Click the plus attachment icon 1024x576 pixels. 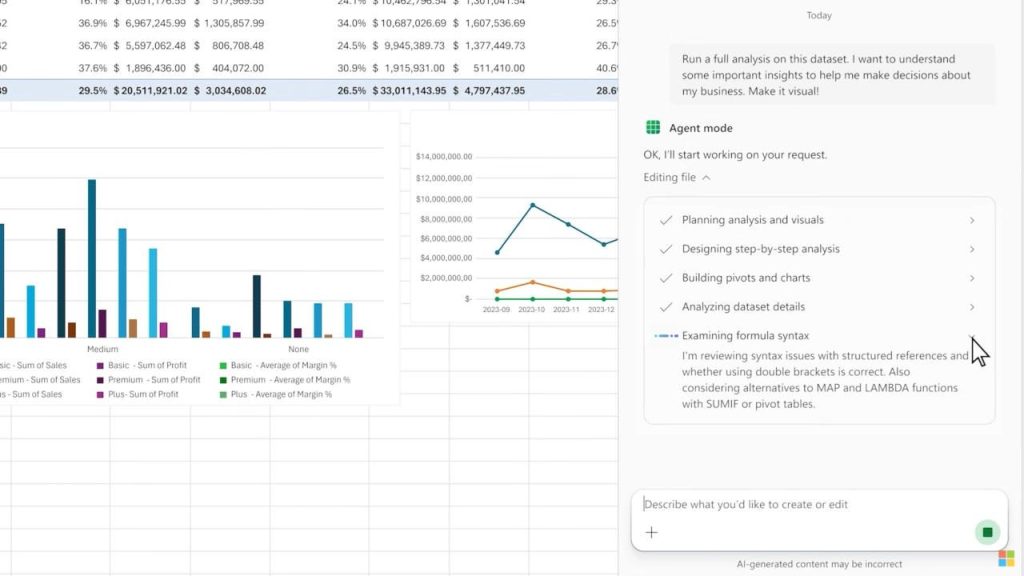(651, 532)
